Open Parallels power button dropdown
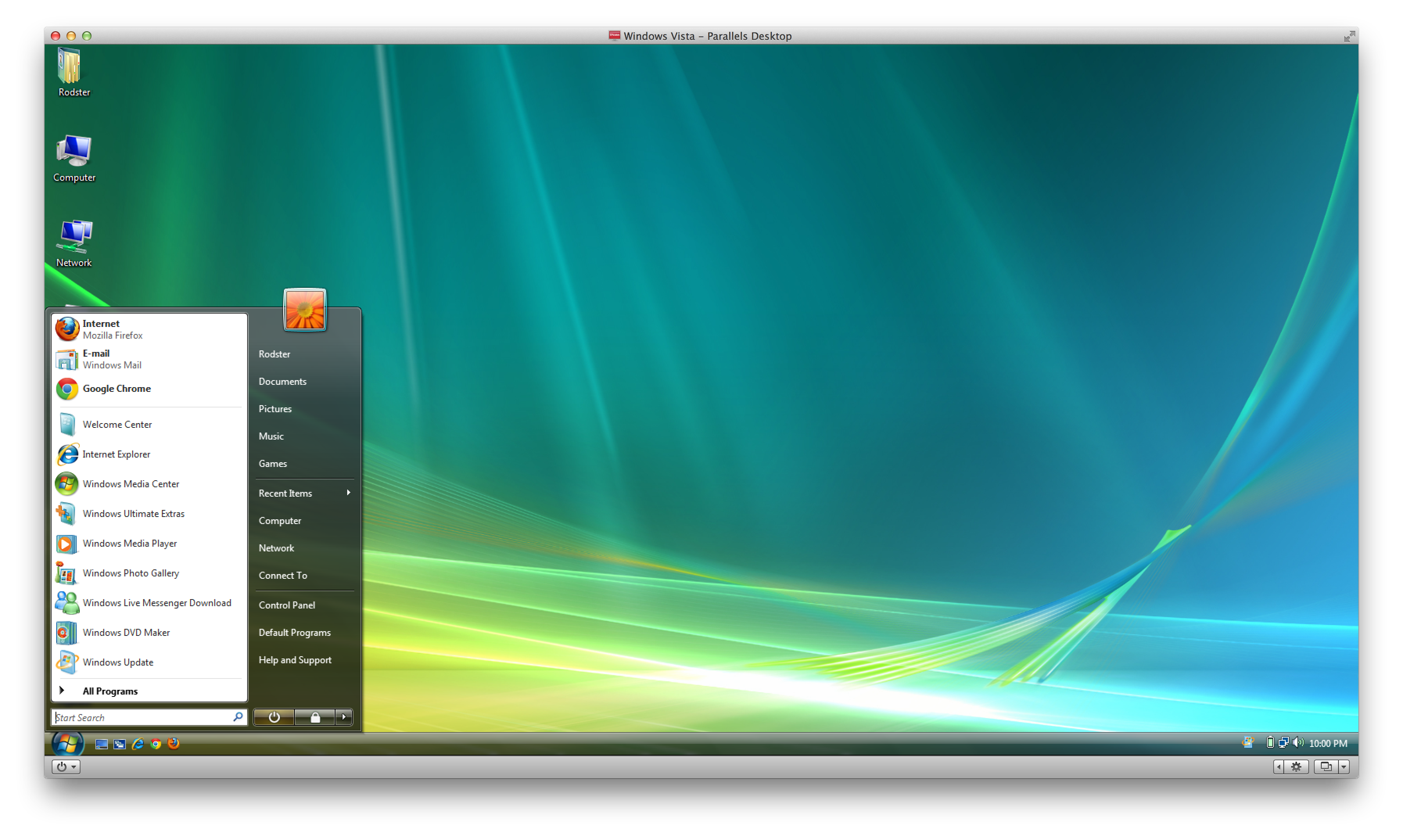This screenshot has height=840, width=1403. (x=66, y=767)
